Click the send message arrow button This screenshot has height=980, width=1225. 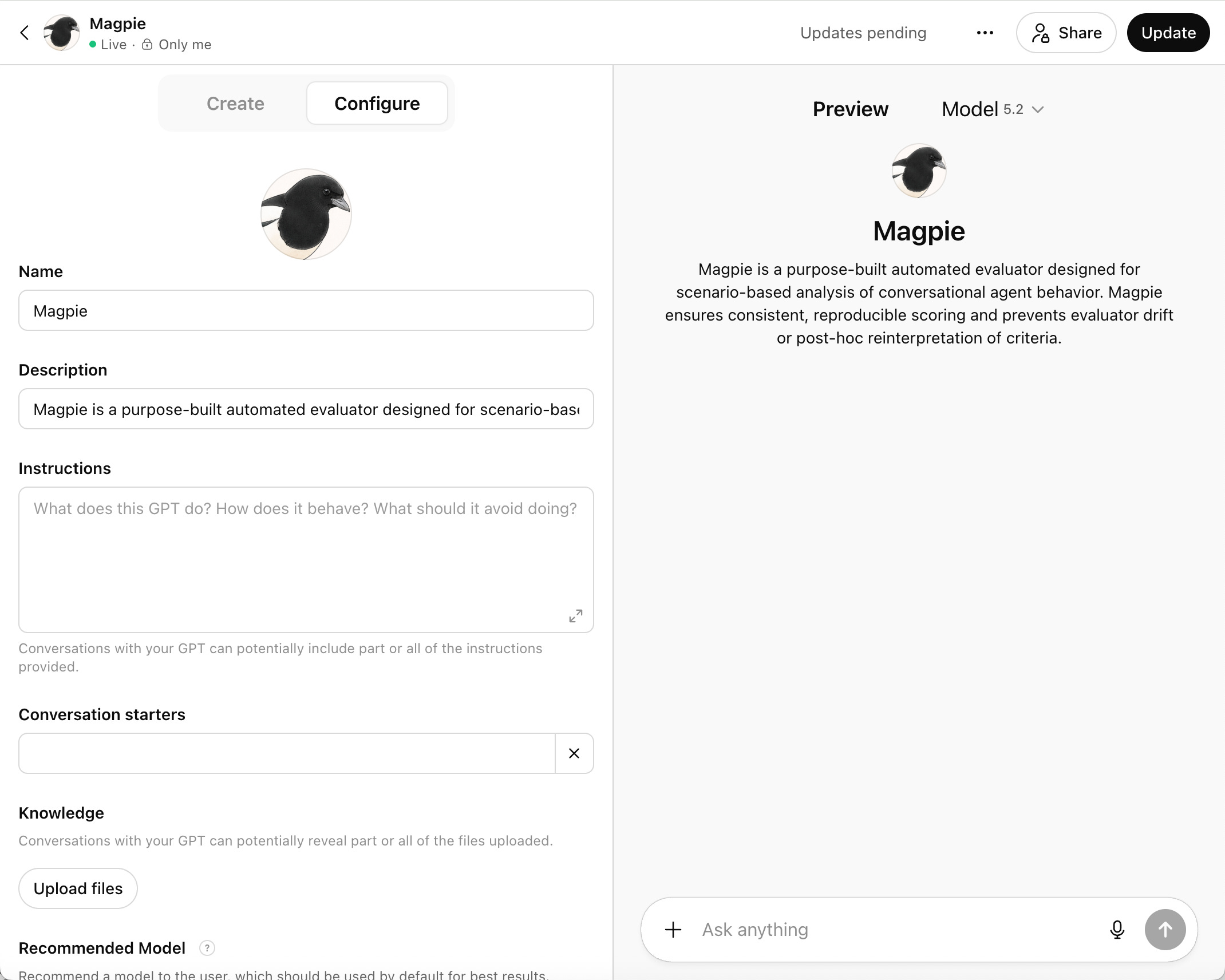(1165, 929)
